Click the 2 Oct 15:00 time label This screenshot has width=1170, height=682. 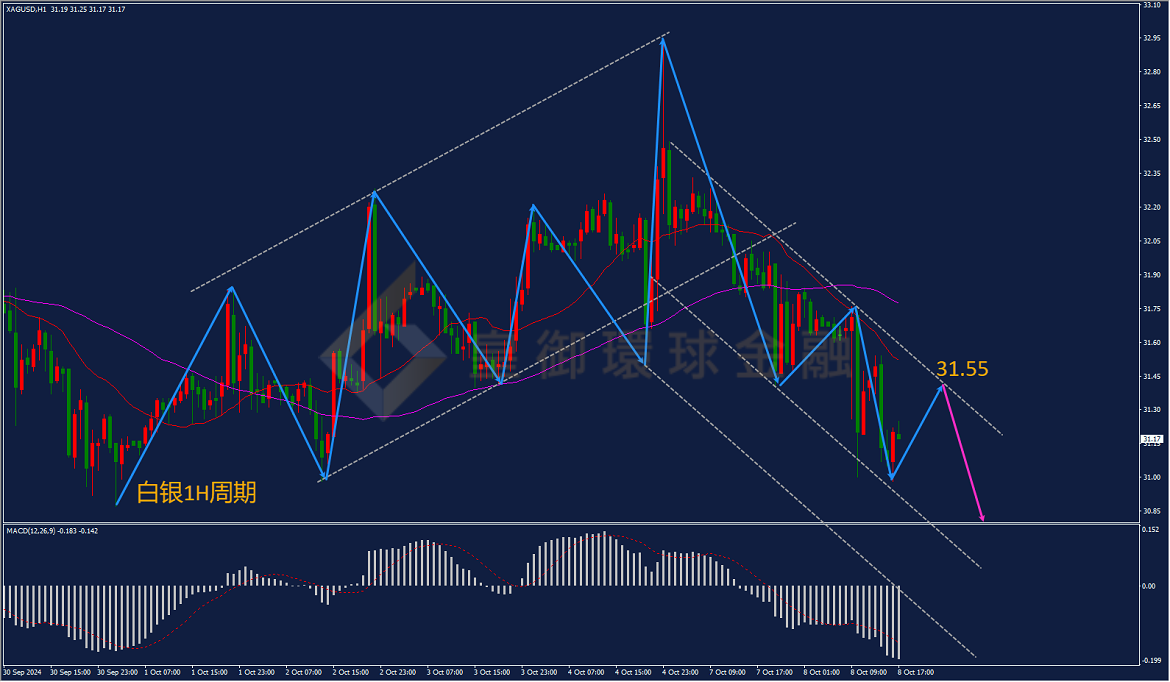click(x=351, y=672)
